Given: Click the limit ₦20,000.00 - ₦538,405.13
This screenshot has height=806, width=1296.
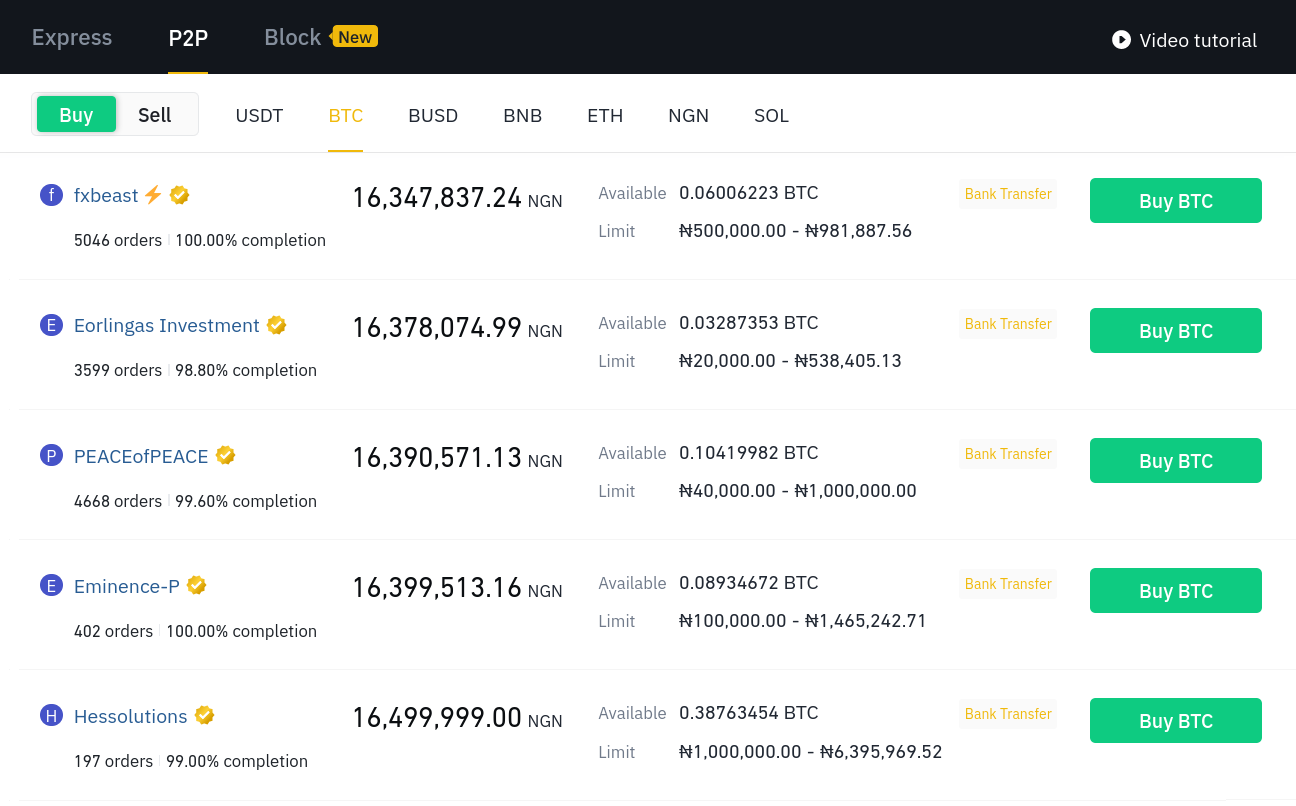Looking at the screenshot, I should point(791,361).
